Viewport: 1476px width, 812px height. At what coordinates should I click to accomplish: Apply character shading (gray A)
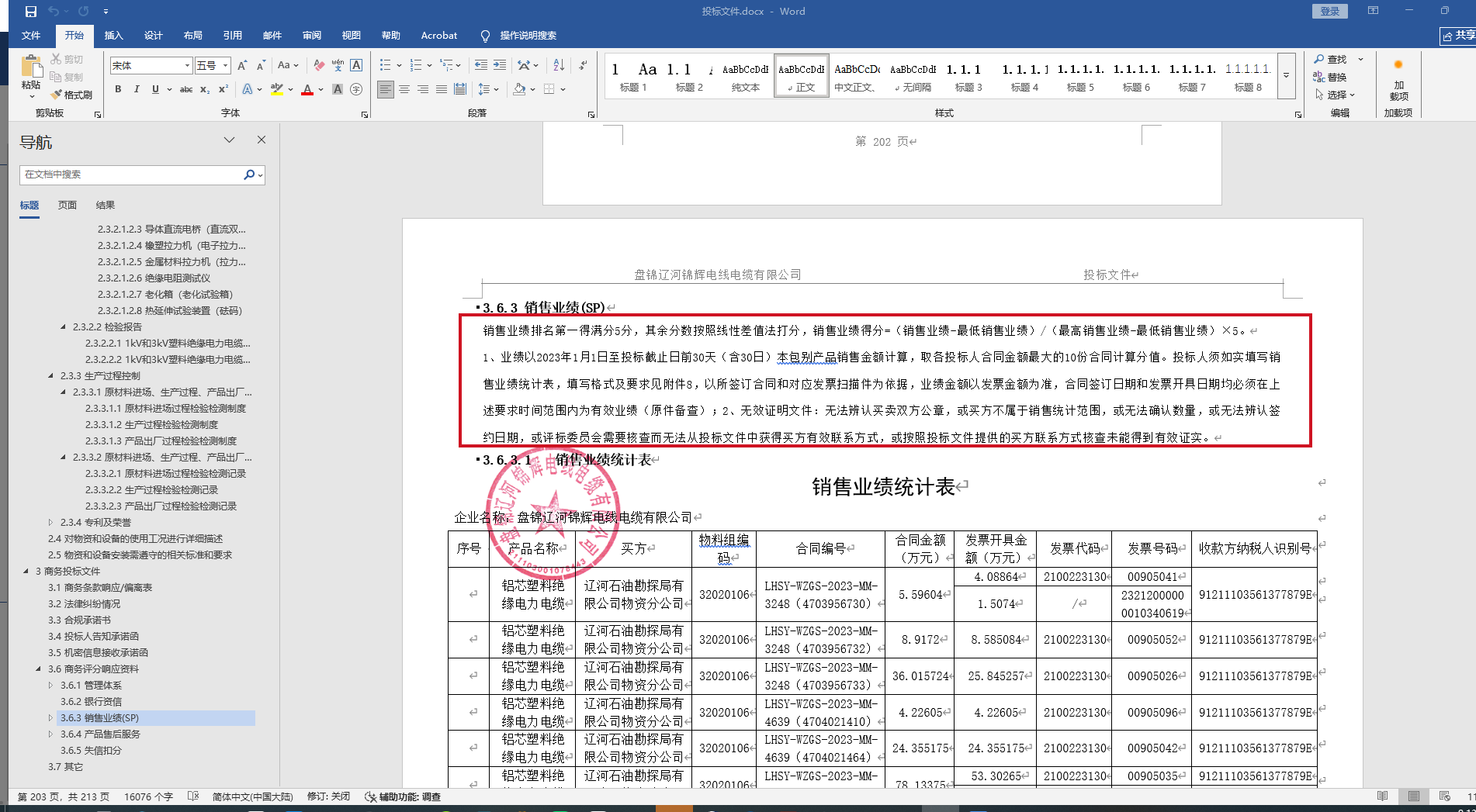pyautogui.click(x=338, y=90)
